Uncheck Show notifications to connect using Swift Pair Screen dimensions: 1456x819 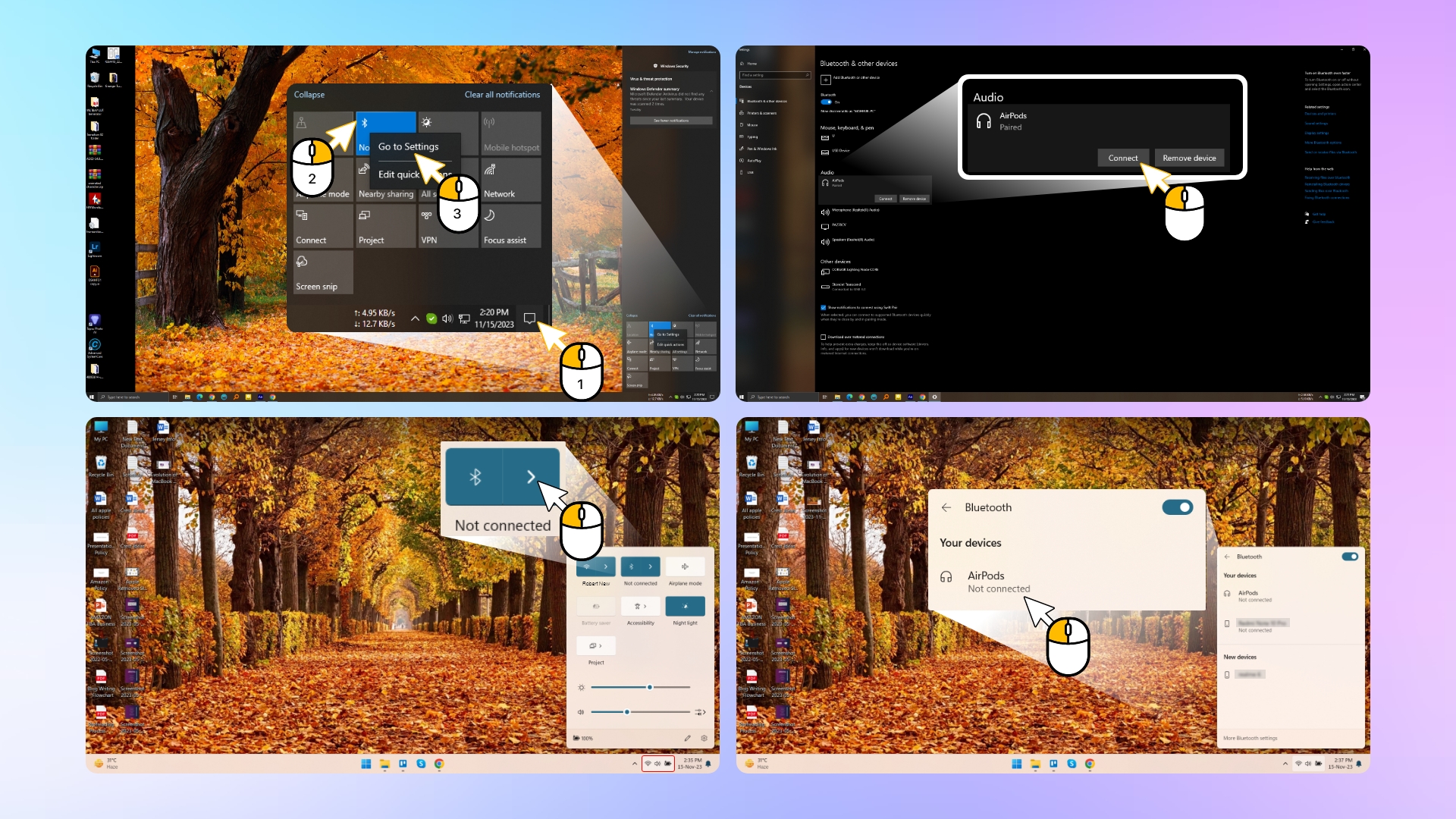823,308
